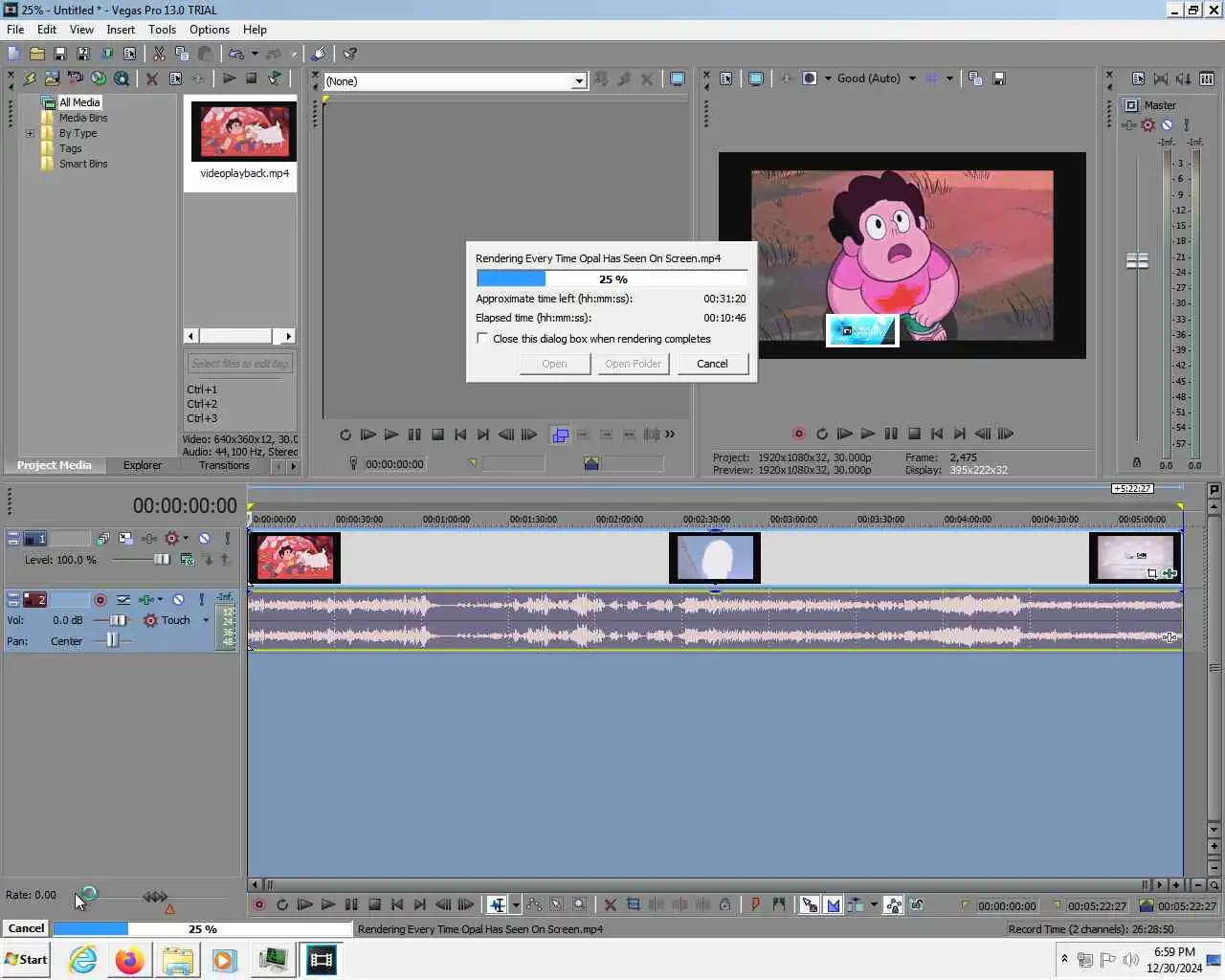Click the What's This help icon
The height and width of the screenshot is (980, 1225).
(350, 54)
